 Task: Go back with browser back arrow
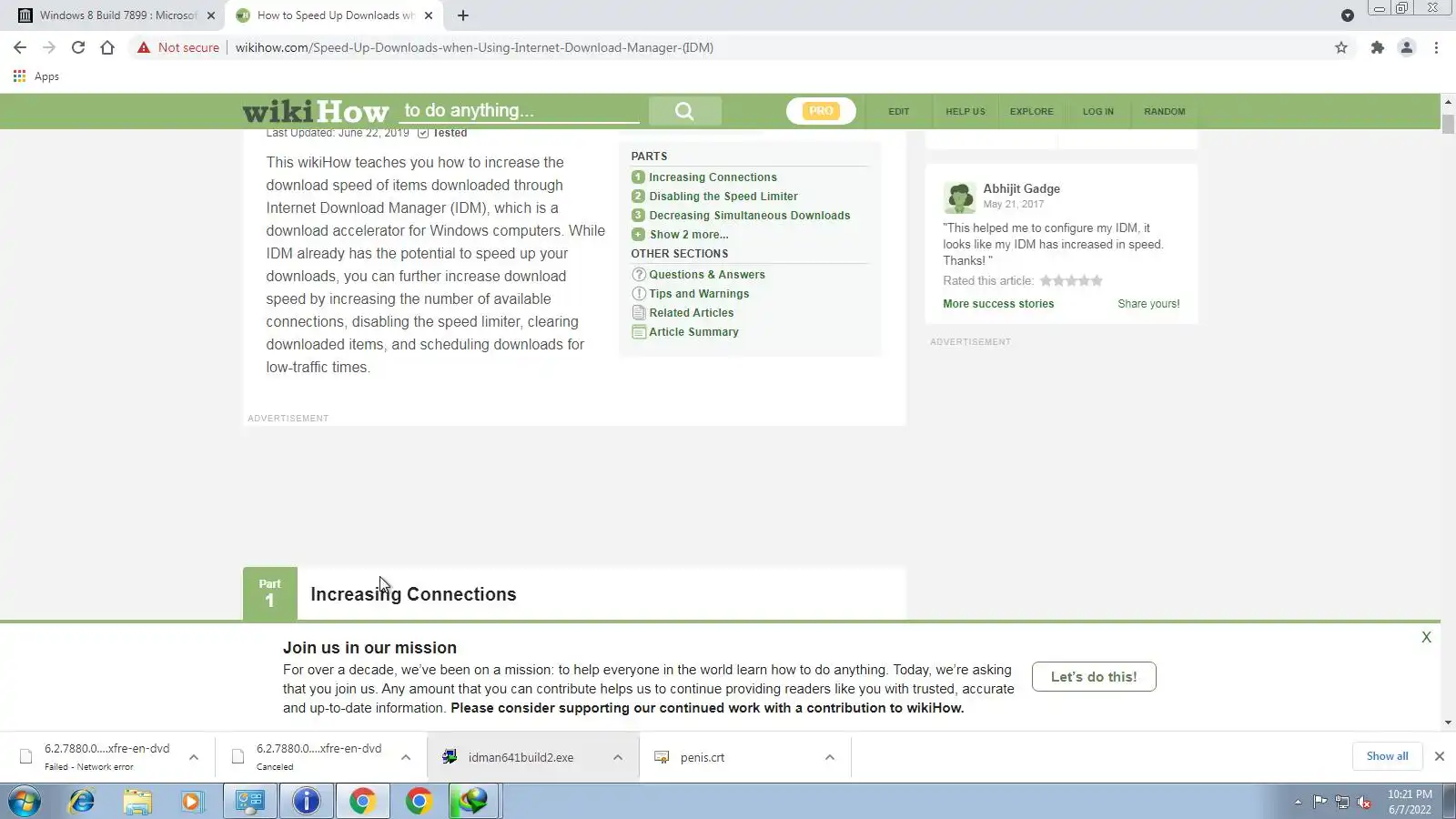click(20, 47)
